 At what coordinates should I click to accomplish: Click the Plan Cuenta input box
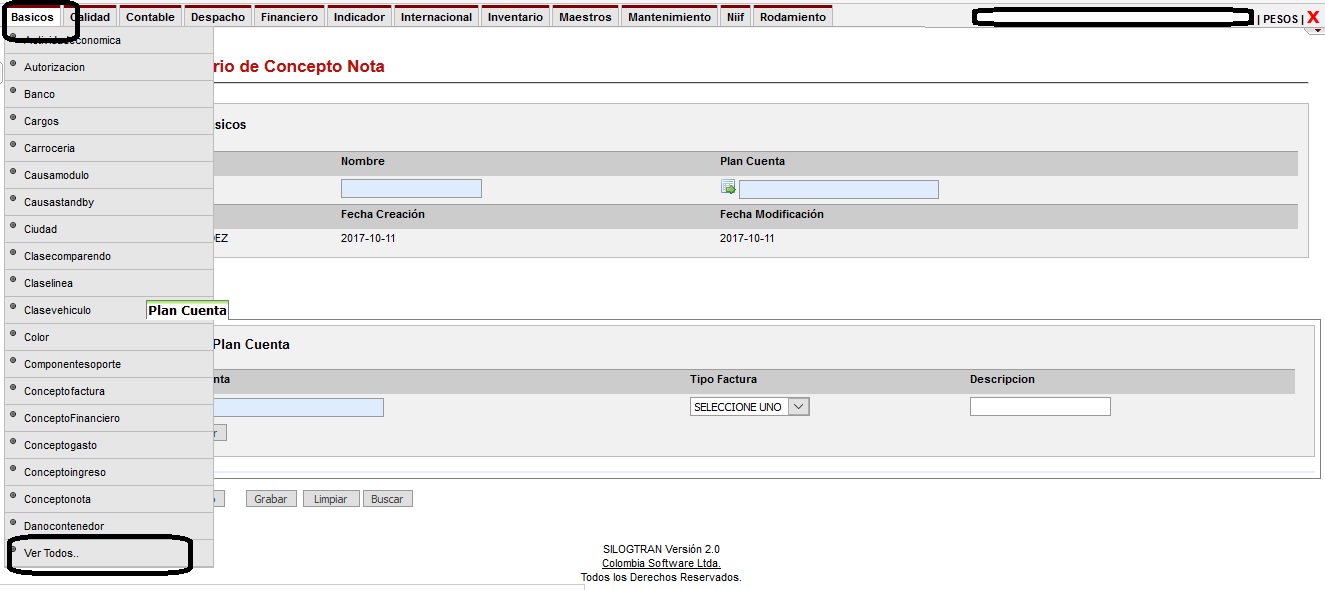(x=838, y=189)
